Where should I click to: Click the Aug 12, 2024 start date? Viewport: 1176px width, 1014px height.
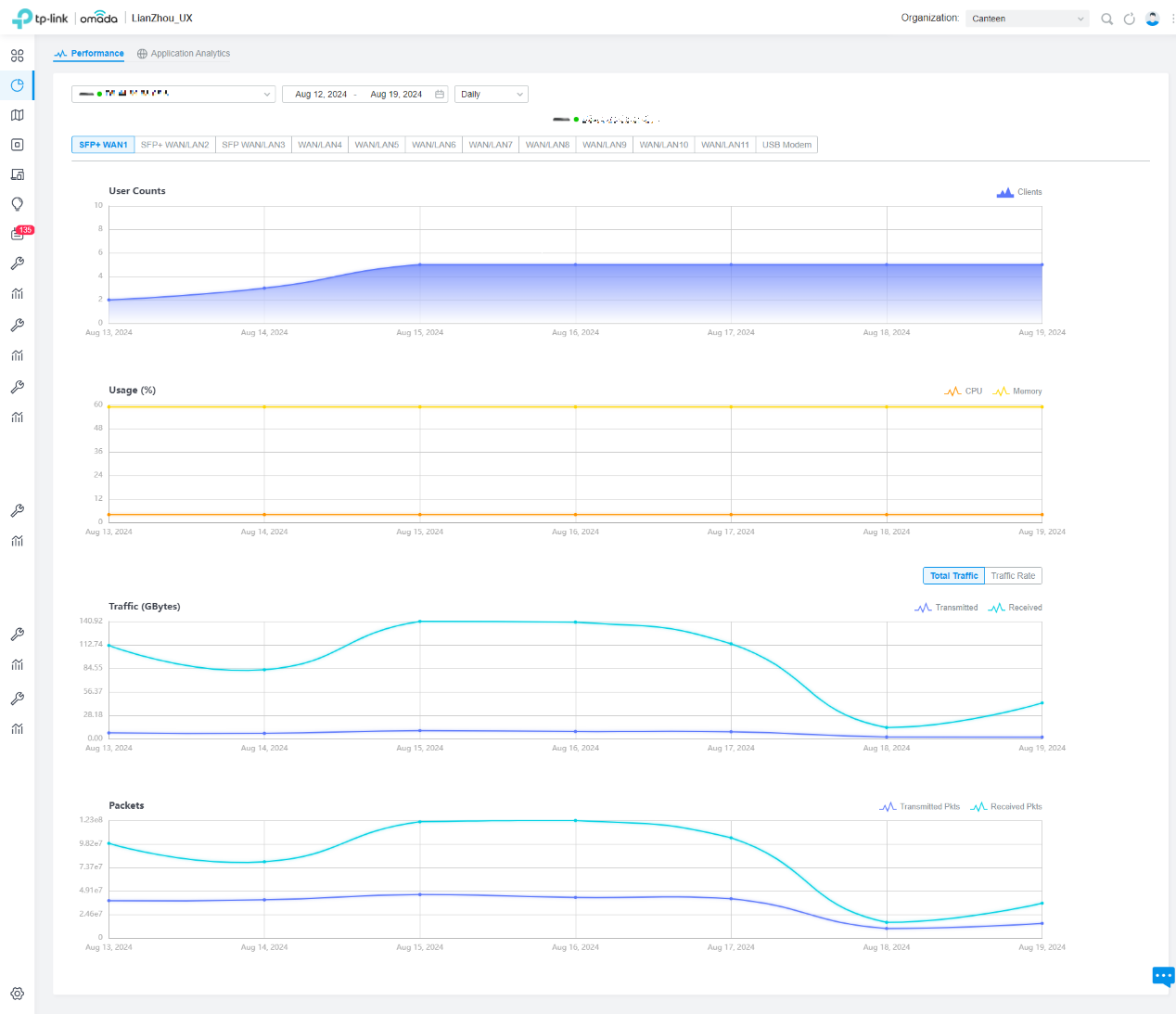tap(321, 94)
